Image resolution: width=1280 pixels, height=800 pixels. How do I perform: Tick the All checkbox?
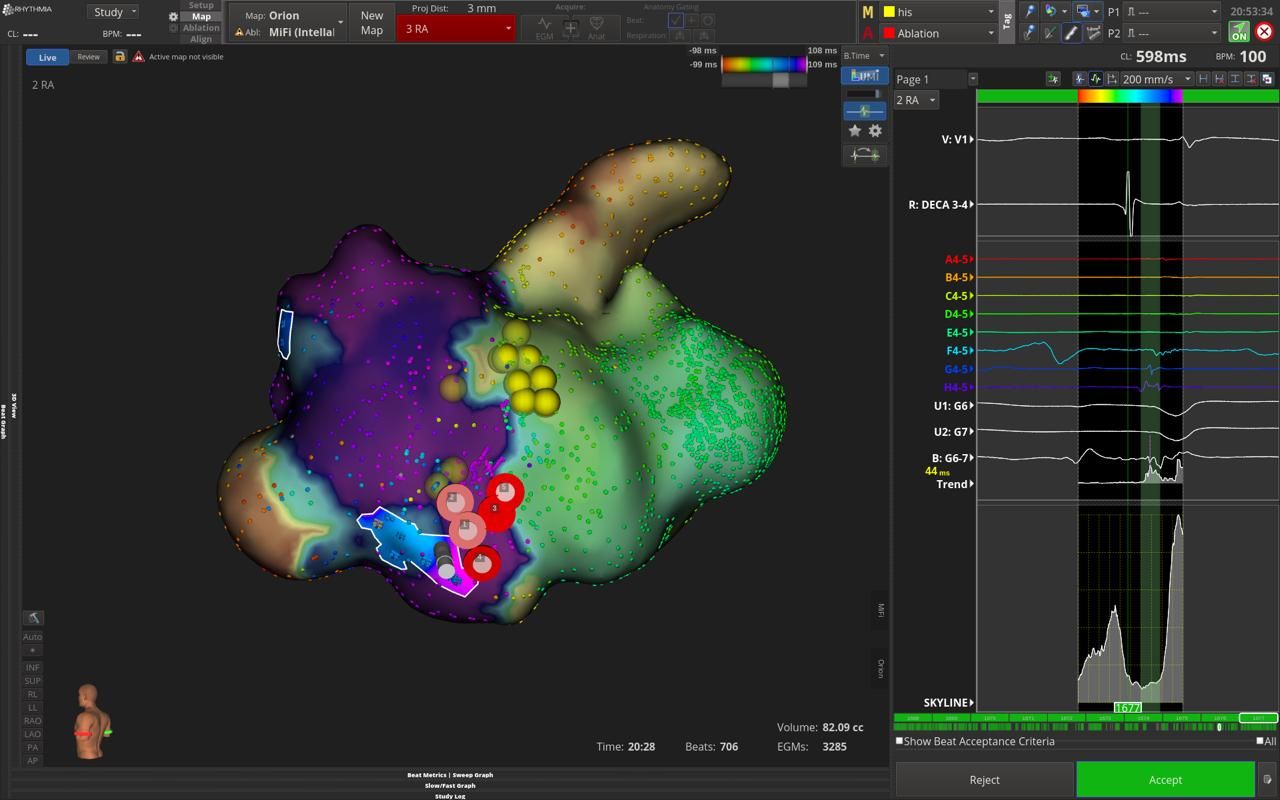pos(1259,741)
